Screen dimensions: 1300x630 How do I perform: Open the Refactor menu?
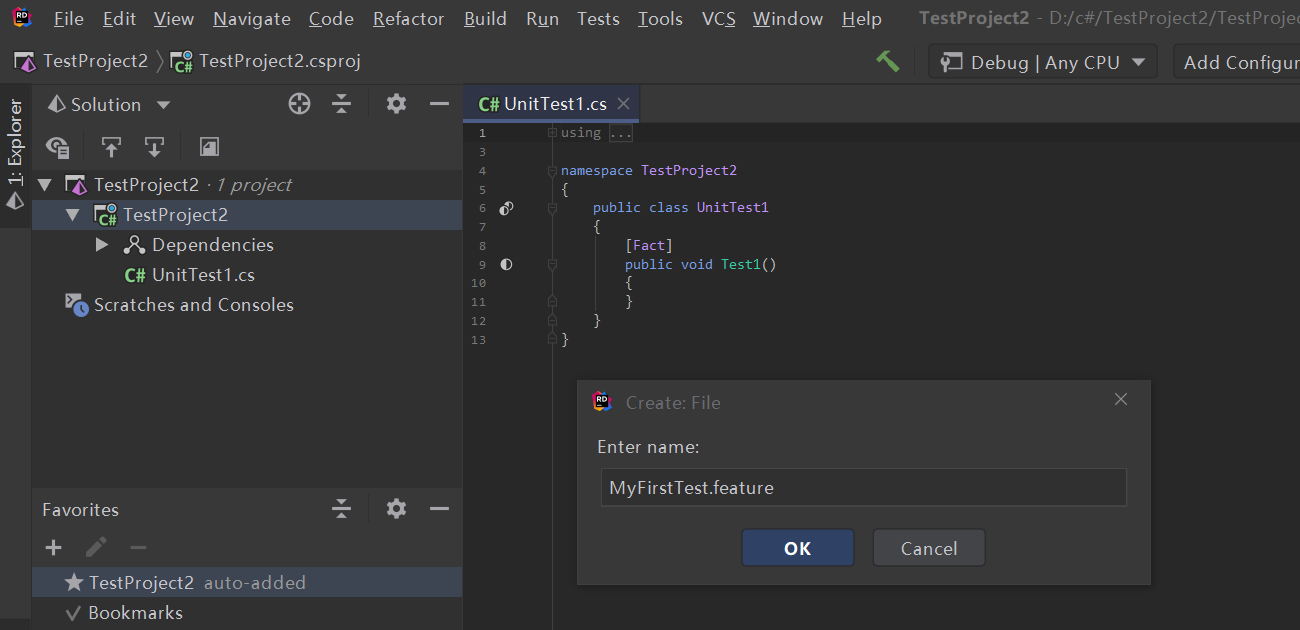click(x=408, y=19)
